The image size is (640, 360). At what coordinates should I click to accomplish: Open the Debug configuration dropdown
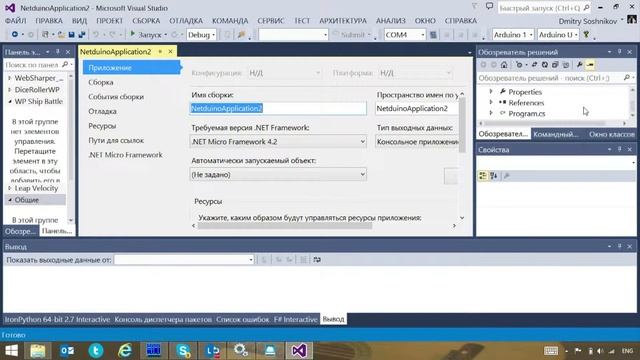[x=201, y=35]
